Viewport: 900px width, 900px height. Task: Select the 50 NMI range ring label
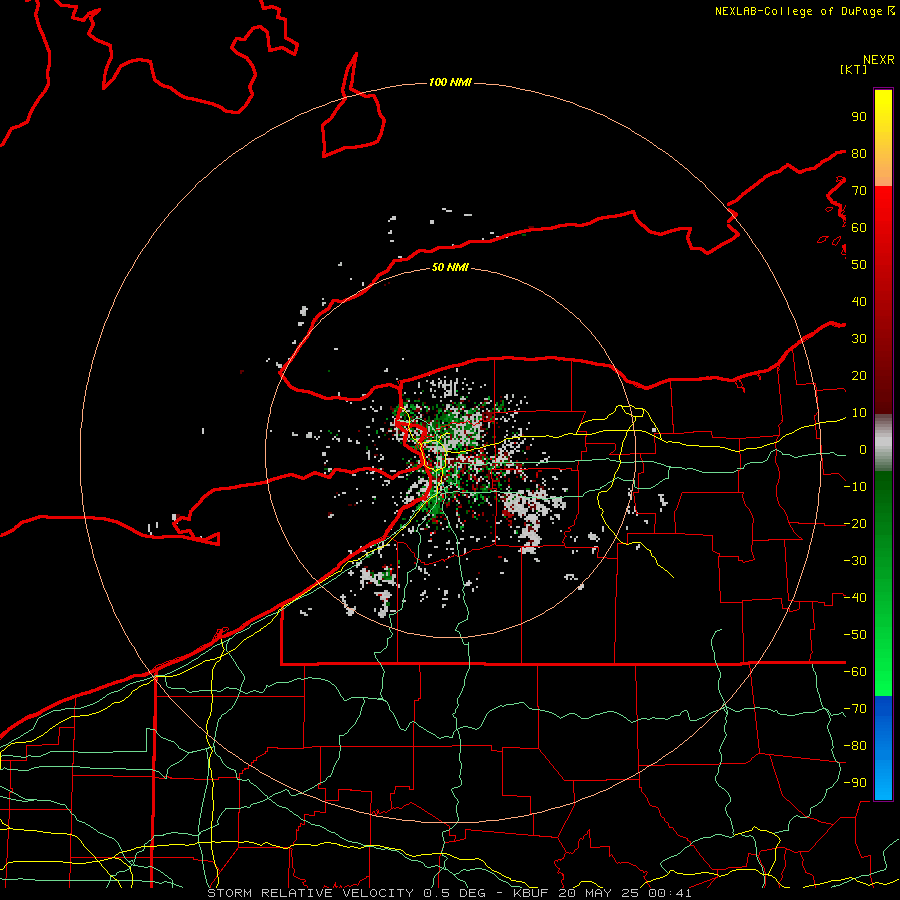[x=450, y=267]
